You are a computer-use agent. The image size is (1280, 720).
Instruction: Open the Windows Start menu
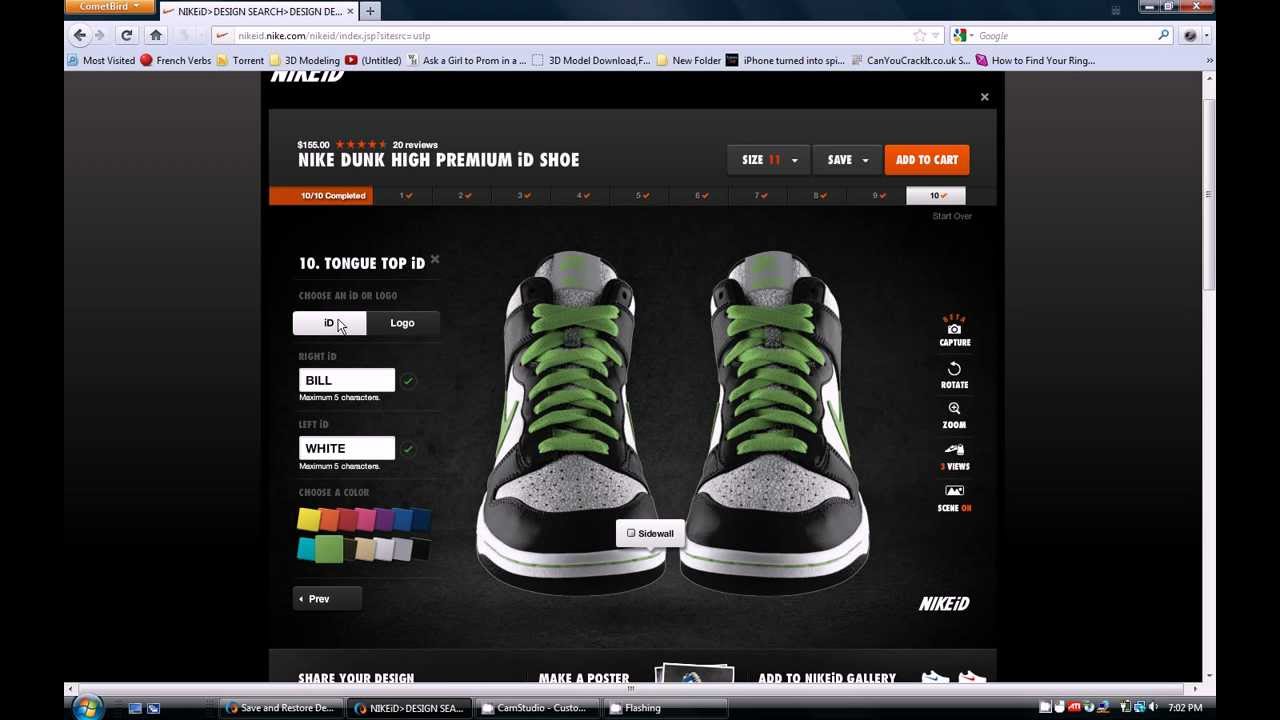tap(87, 708)
